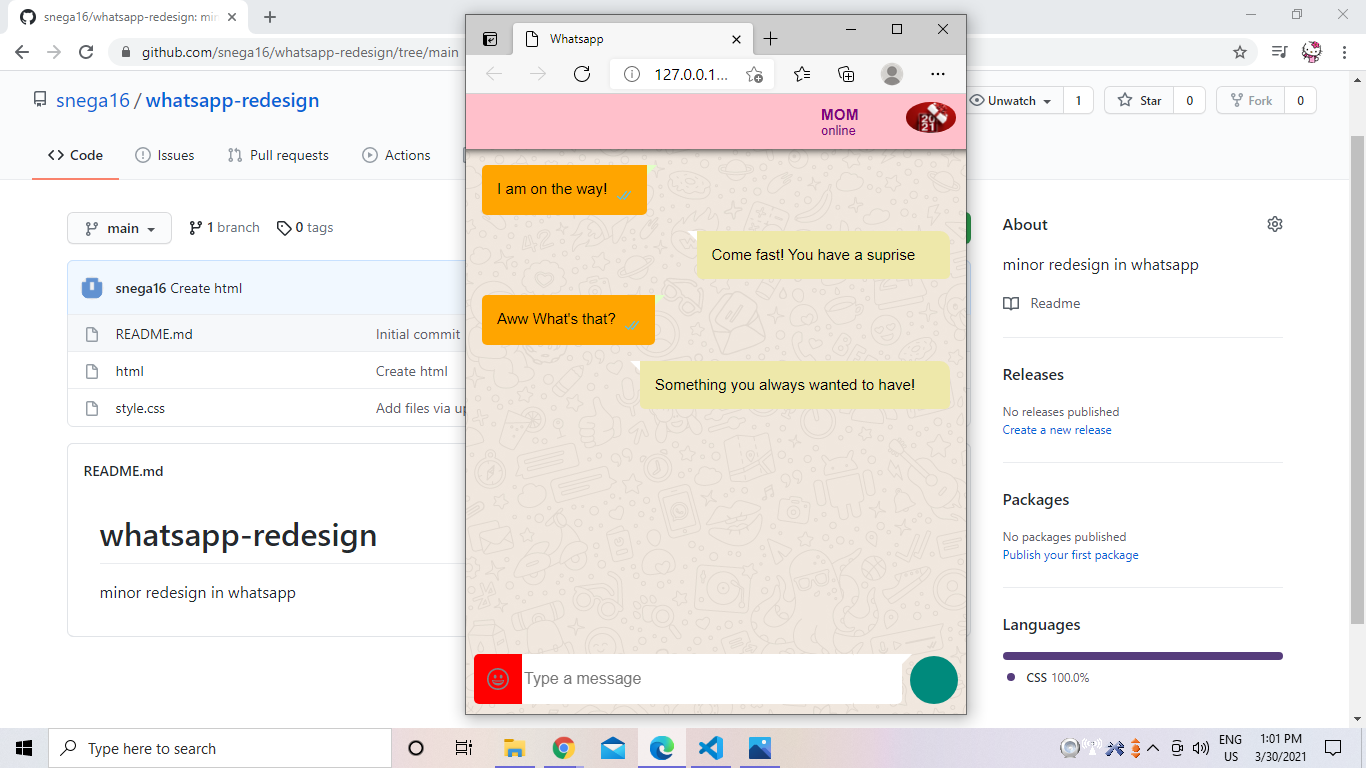Screen dimensions: 1366x768
Task: Open the Pull requests tab
Action: point(278,155)
